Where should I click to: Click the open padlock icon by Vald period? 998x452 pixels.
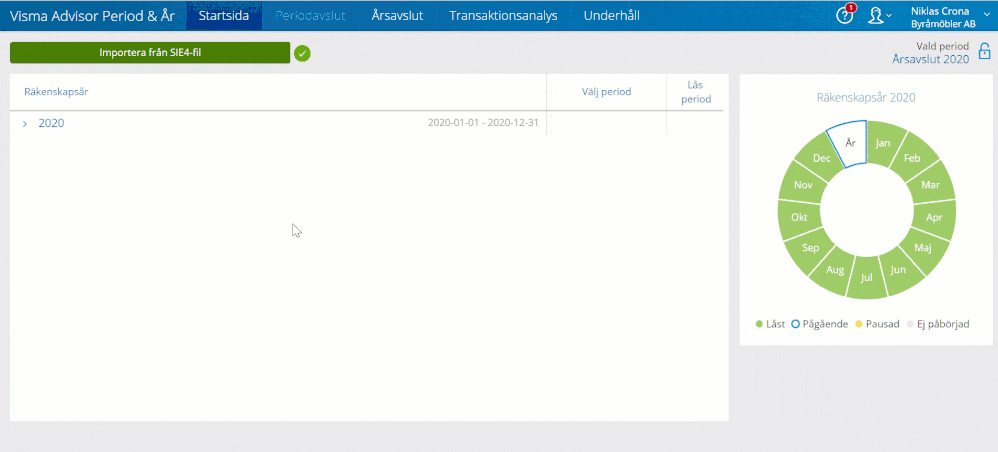984,52
